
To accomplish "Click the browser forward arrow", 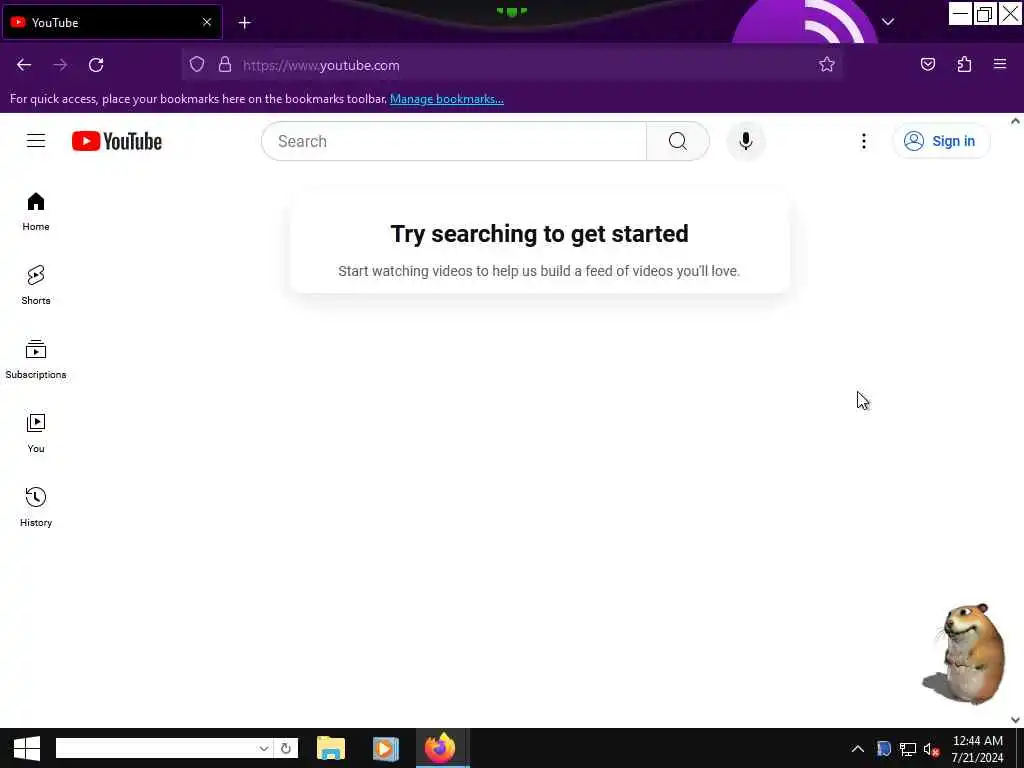I will (60, 65).
